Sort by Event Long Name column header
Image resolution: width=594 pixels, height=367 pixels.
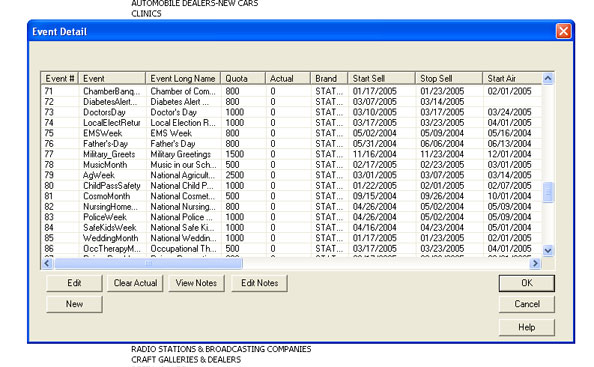pyautogui.click(x=183, y=78)
